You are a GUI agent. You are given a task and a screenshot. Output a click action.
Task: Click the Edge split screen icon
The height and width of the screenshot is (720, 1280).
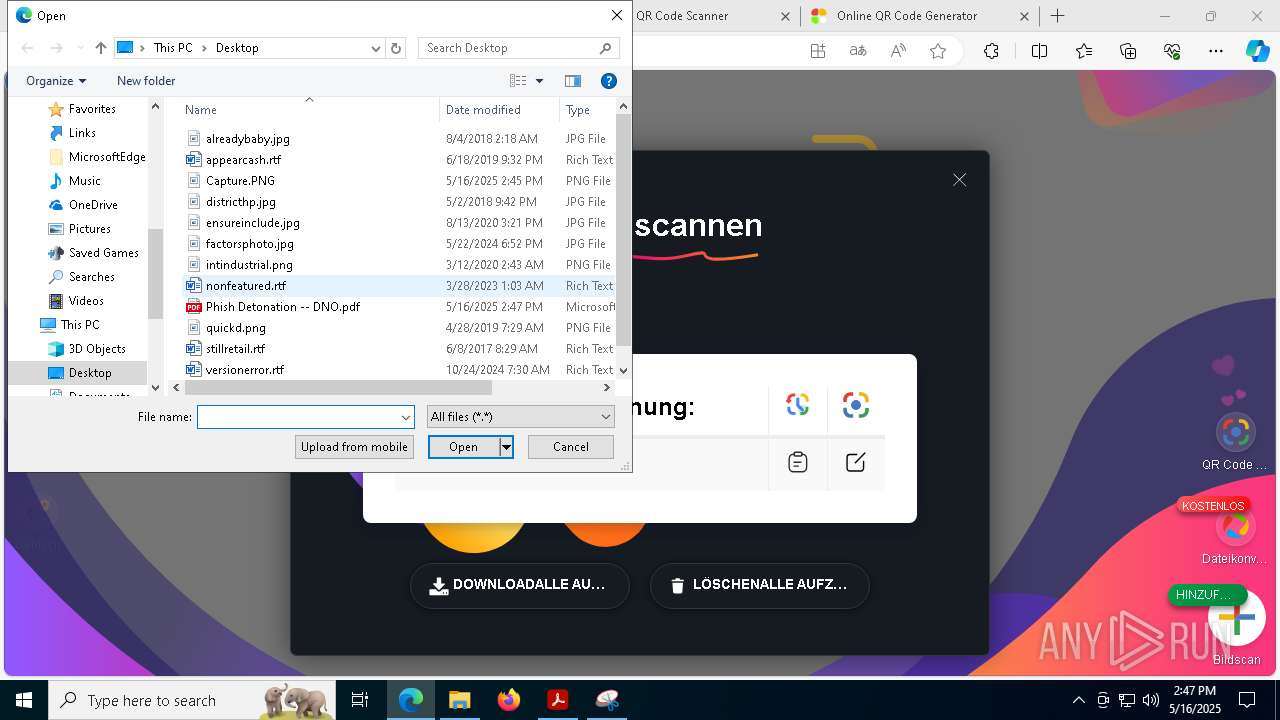tap(1039, 51)
